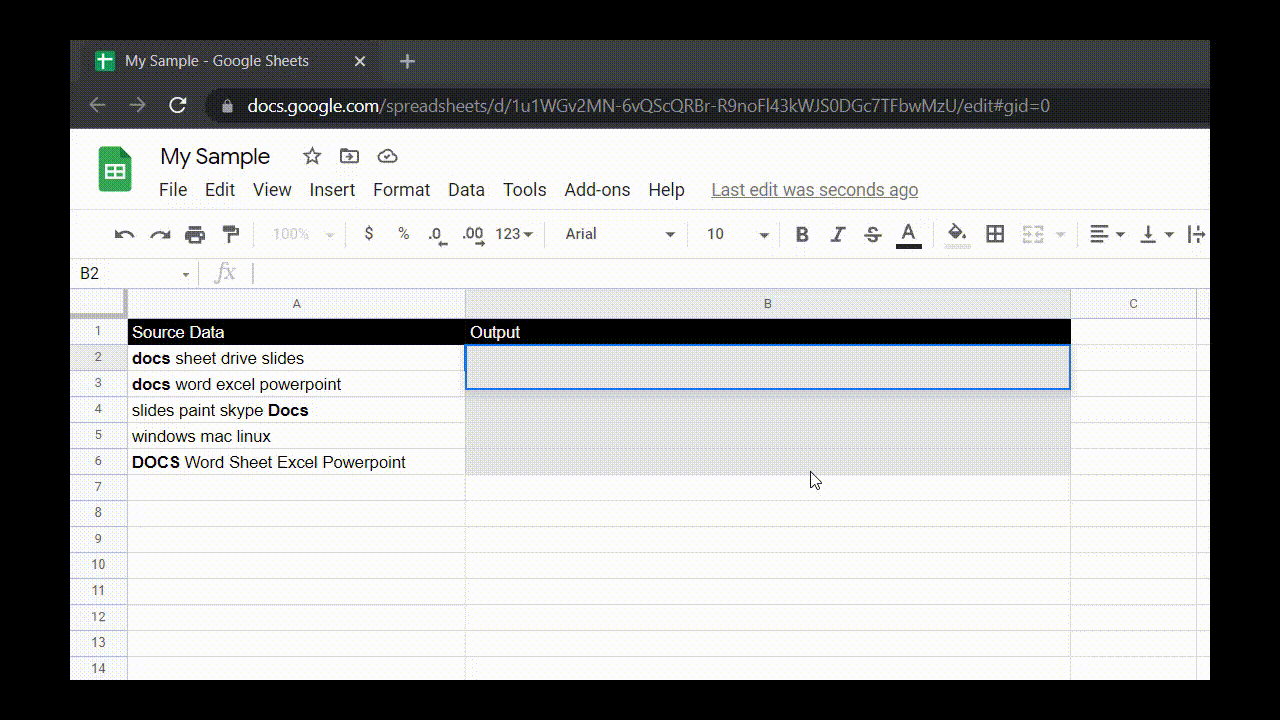This screenshot has height=720, width=1280.
Task: Open the Borders tool
Action: 995,234
